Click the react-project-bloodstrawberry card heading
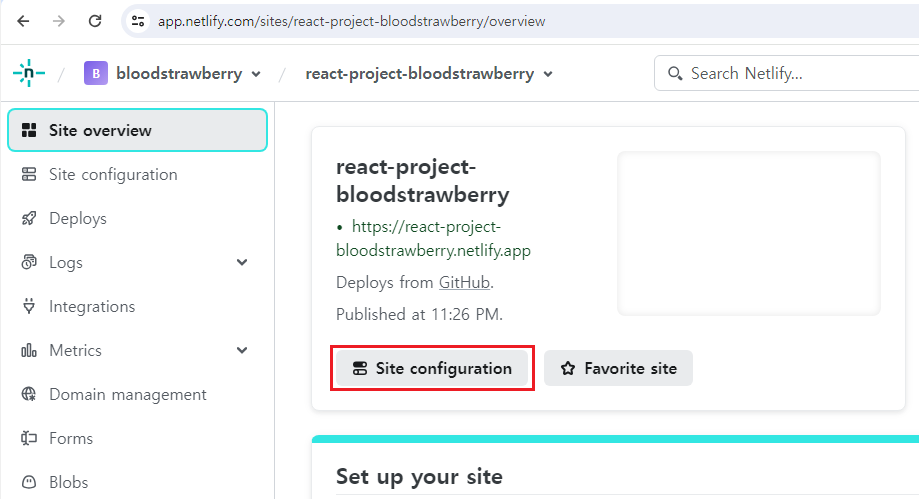 [x=423, y=181]
